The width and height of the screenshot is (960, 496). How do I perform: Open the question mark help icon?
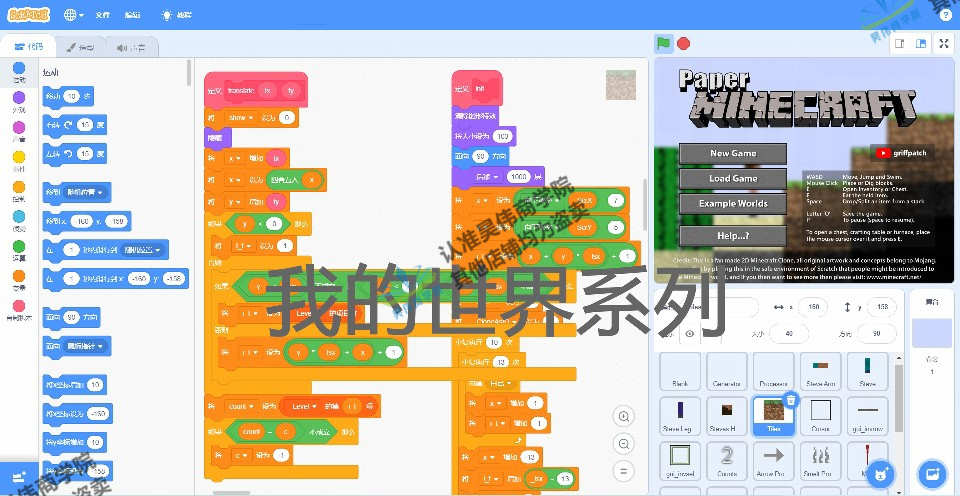(x=946, y=16)
